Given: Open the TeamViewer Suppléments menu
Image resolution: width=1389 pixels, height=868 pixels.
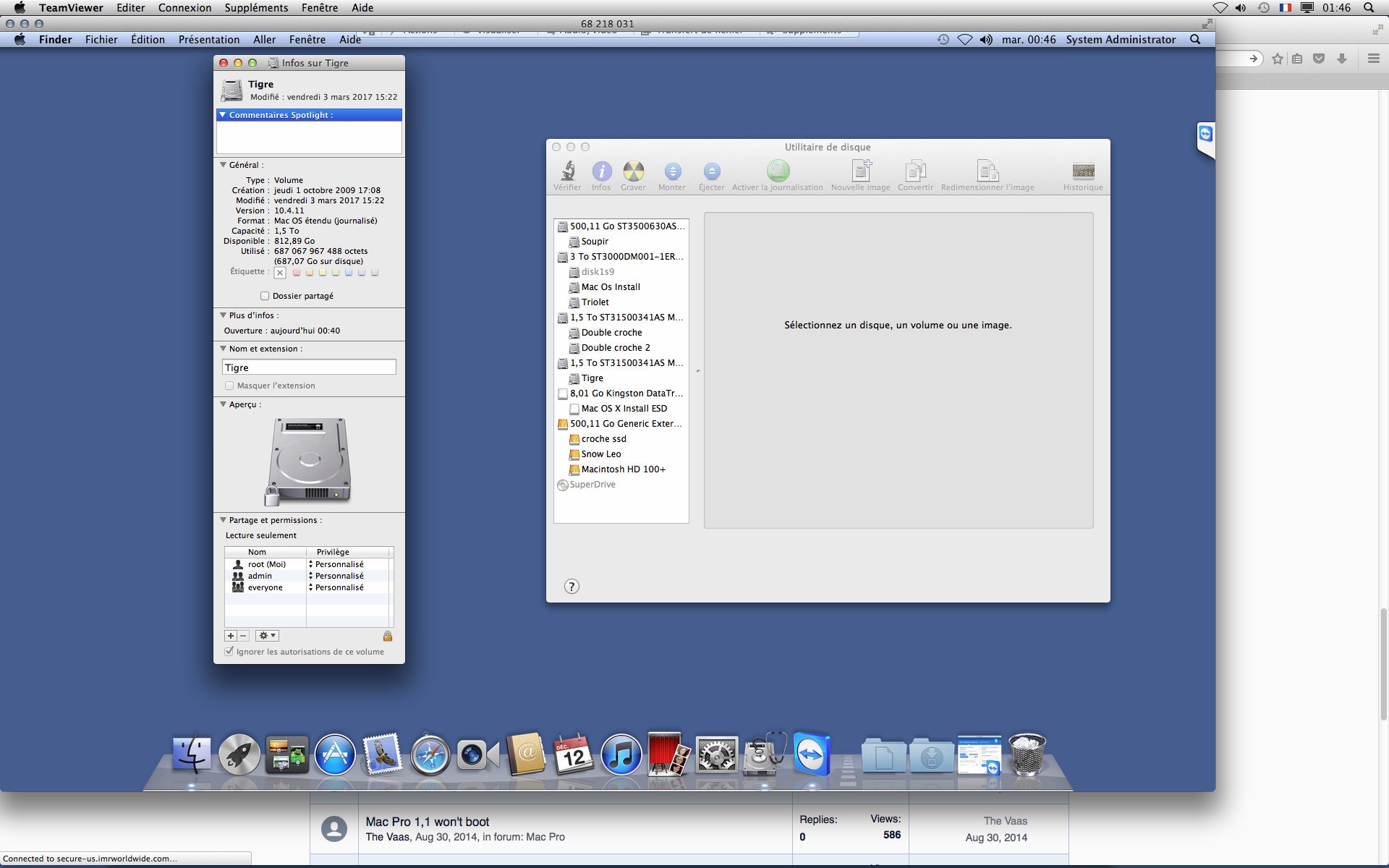Looking at the screenshot, I should [x=256, y=8].
